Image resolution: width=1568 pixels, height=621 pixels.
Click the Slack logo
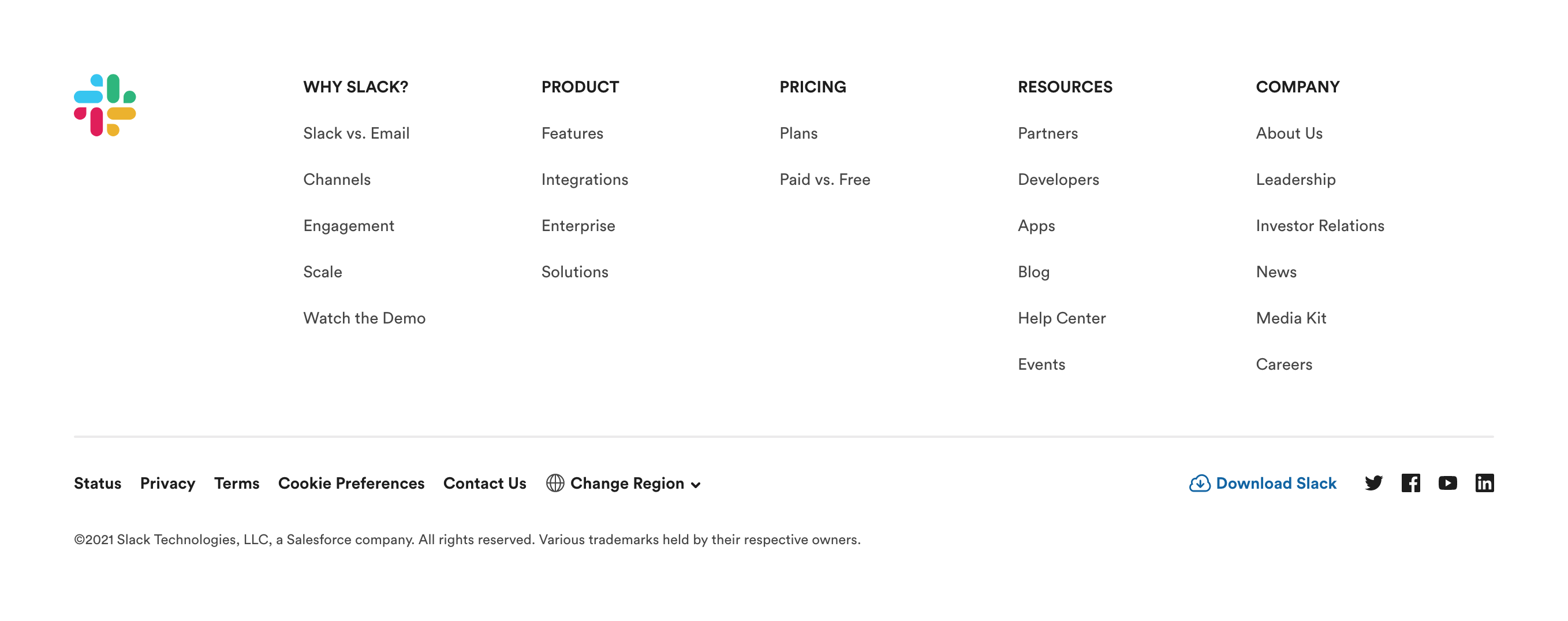[x=104, y=106]
